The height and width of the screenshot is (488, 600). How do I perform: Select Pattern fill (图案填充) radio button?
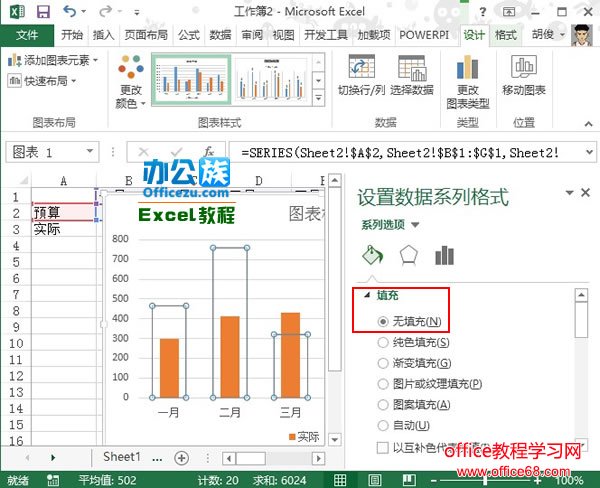[x=383, y=405]
